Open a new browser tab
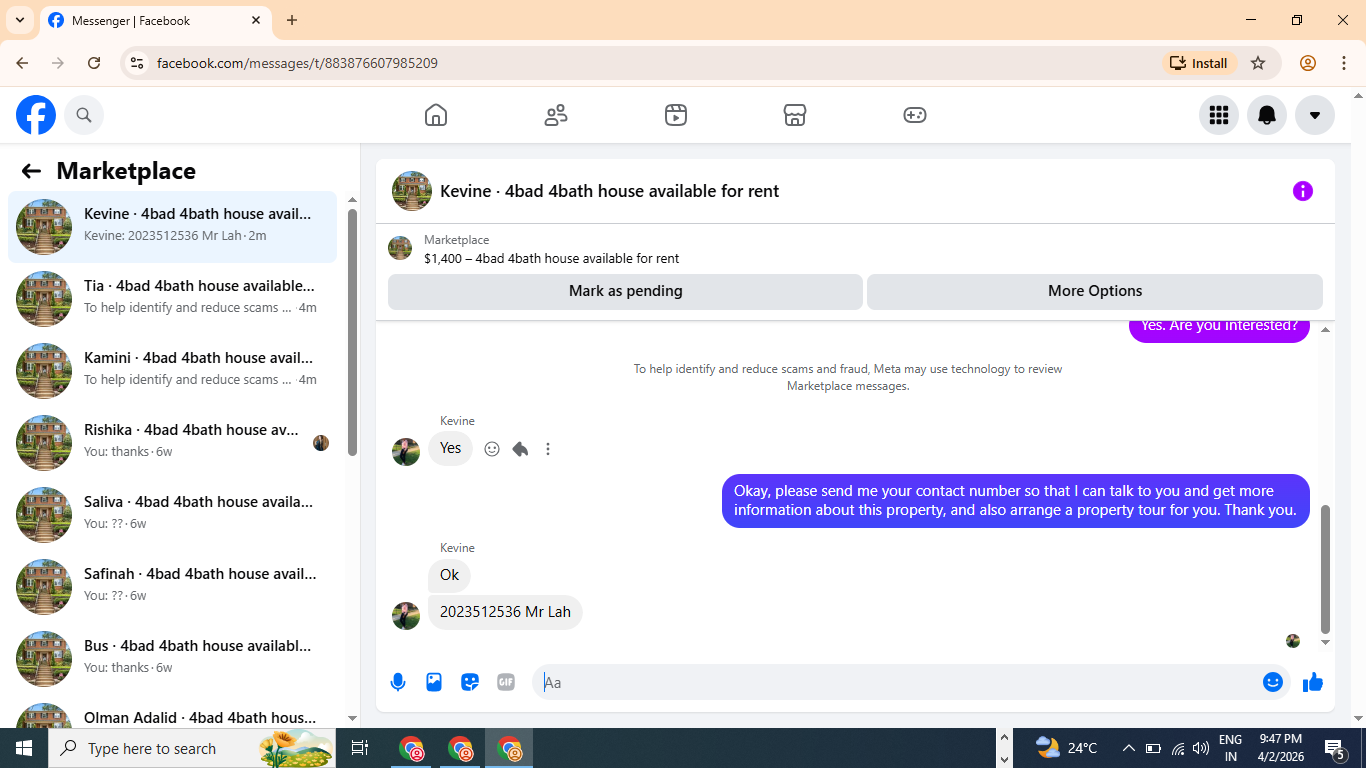The height and width of the screenshot is (768, 1366). [x=292, y=20]
